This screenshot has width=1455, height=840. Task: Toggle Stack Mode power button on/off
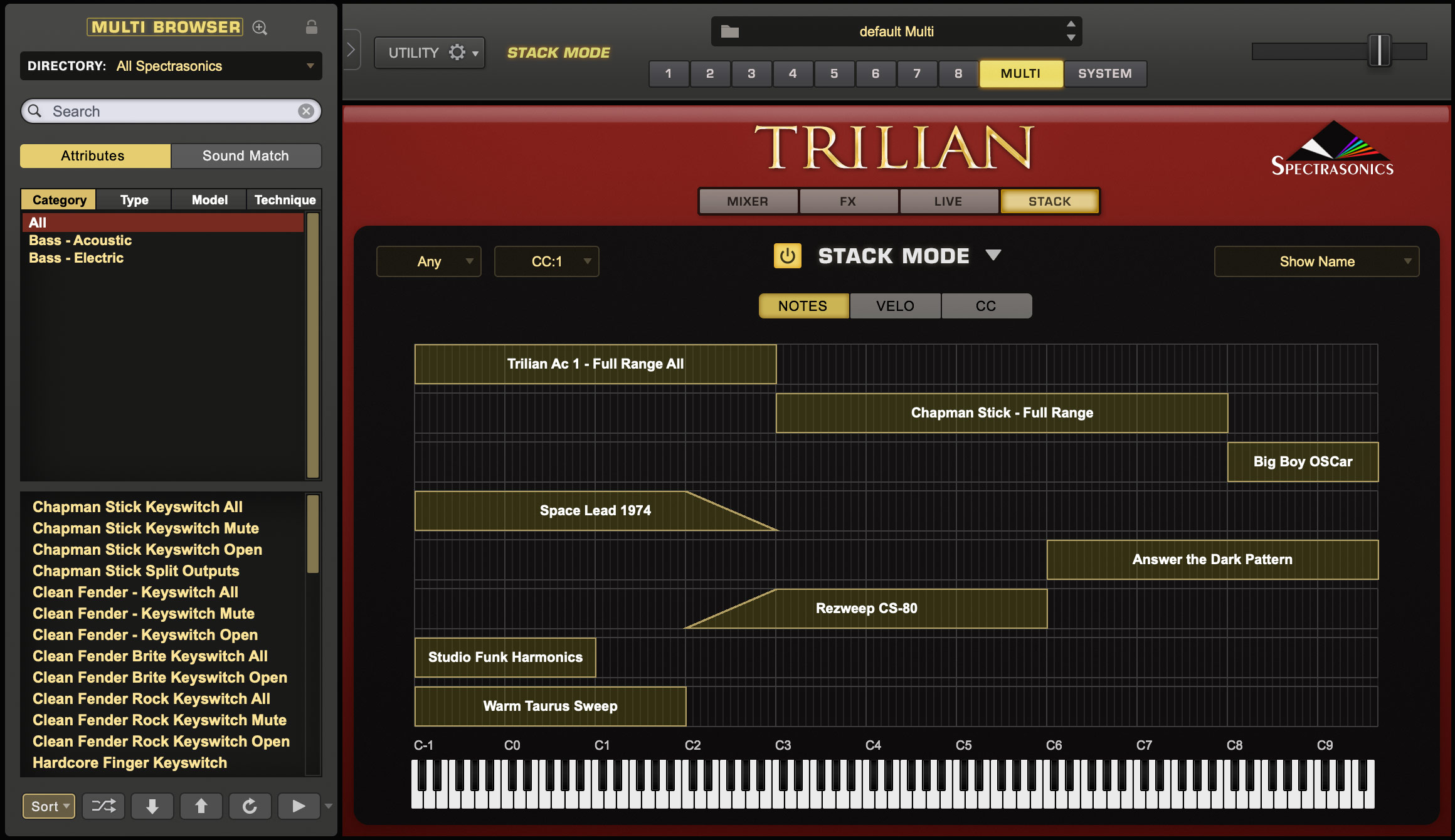tap(786, 255)
